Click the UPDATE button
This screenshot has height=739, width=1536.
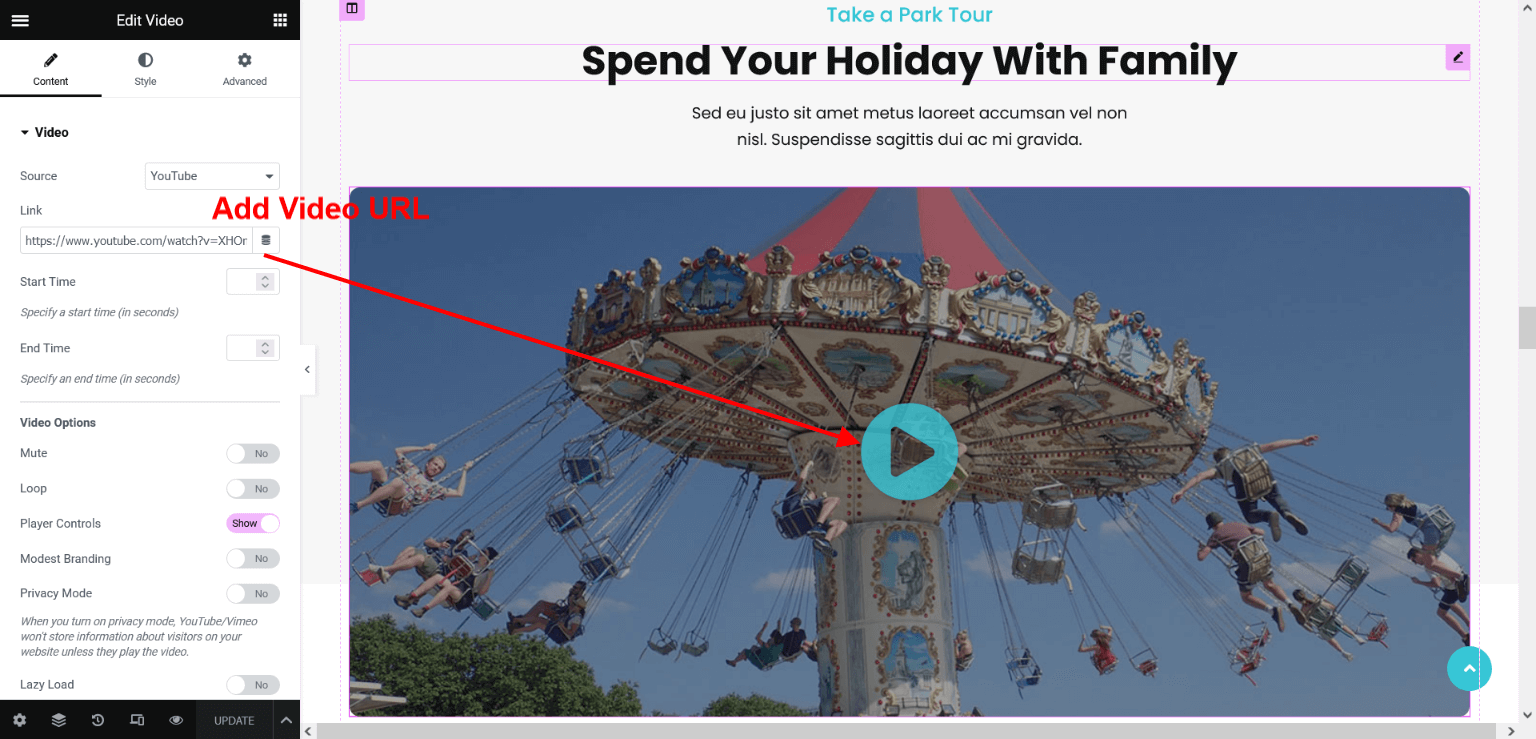(234, 720)
